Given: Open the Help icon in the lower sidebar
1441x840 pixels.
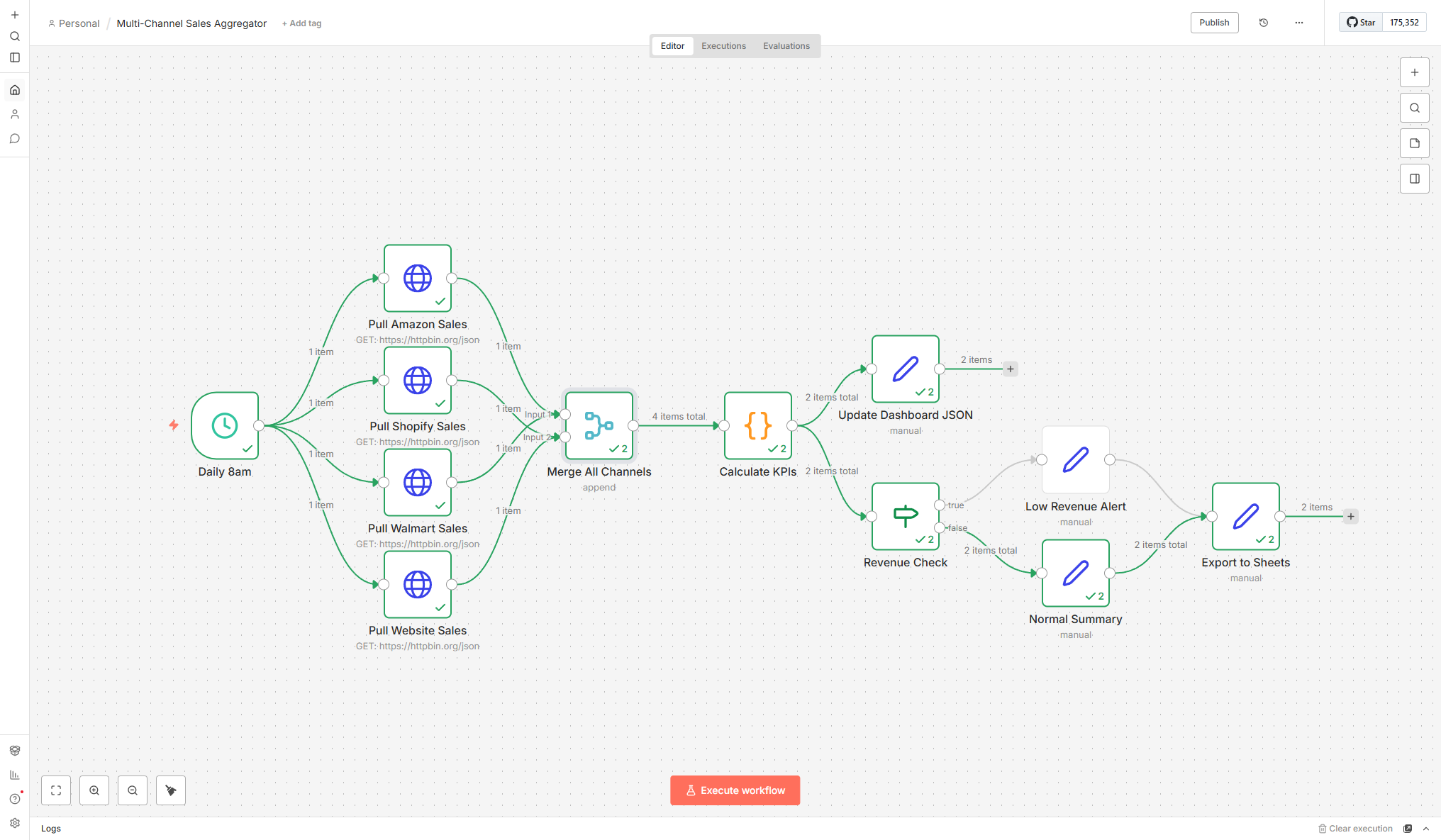Looking at the screenshot, I should [x=15, y=798].
